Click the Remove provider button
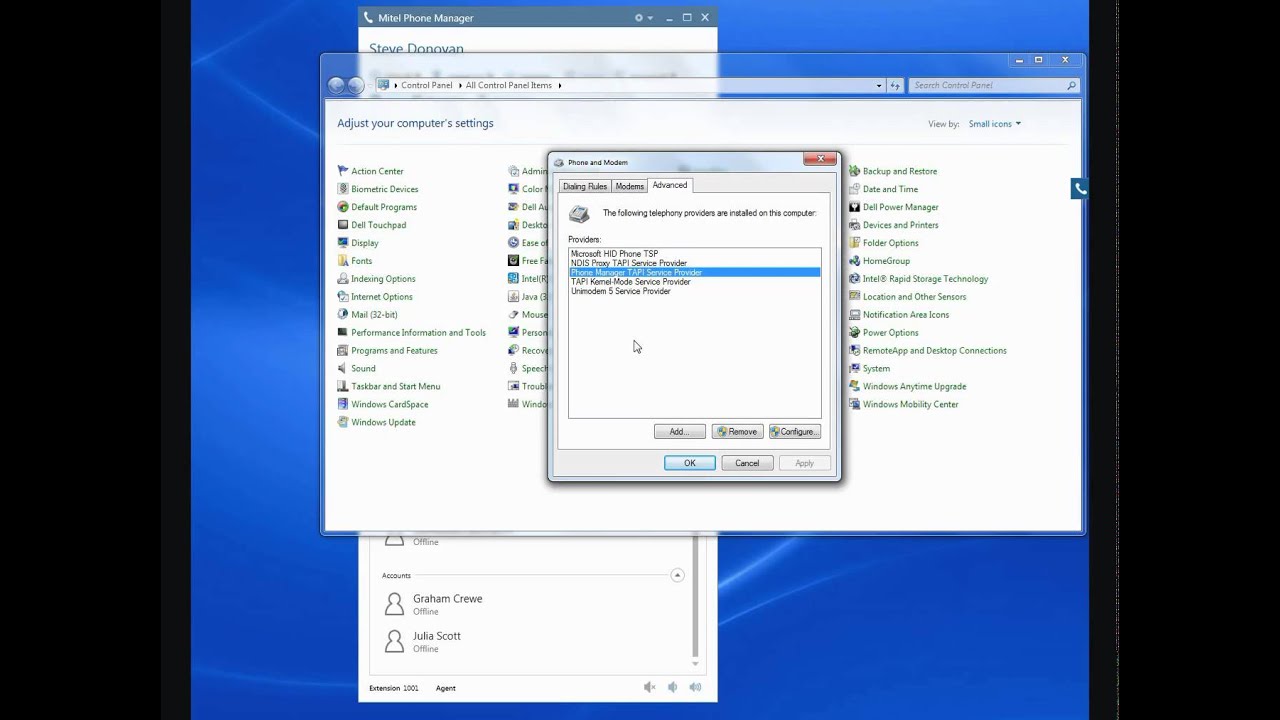1280x720 pixels. coord(738,432)
